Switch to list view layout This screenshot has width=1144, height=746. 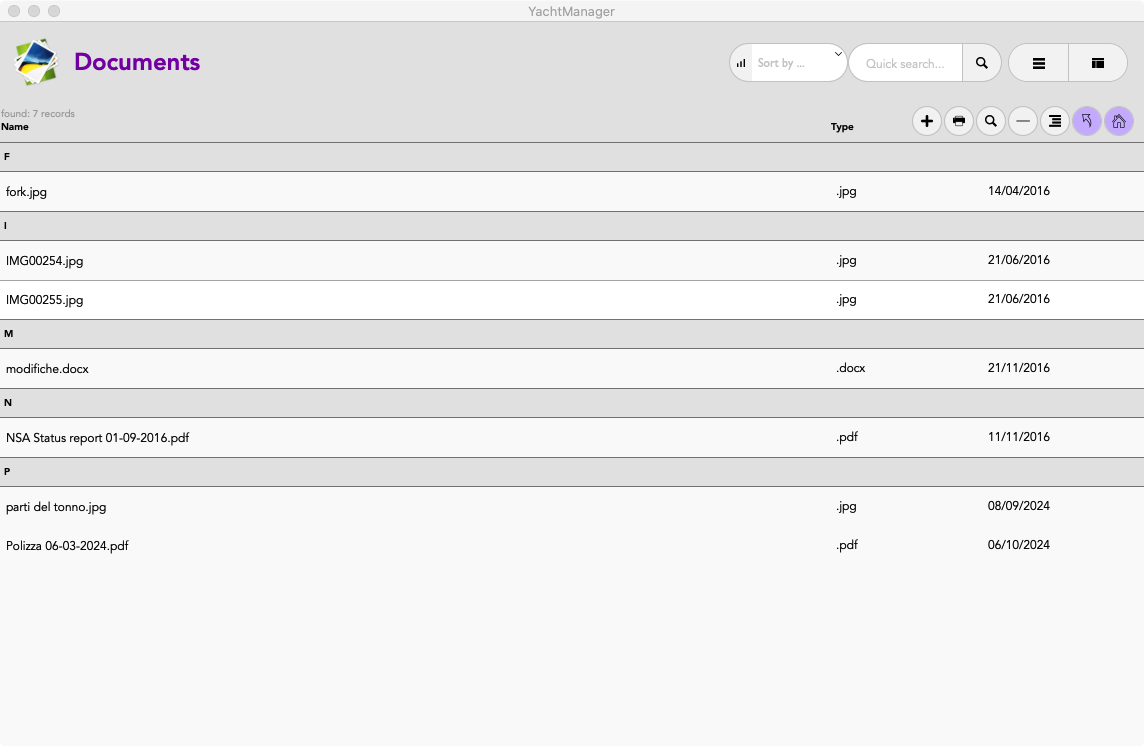[x=1039, y=63]
